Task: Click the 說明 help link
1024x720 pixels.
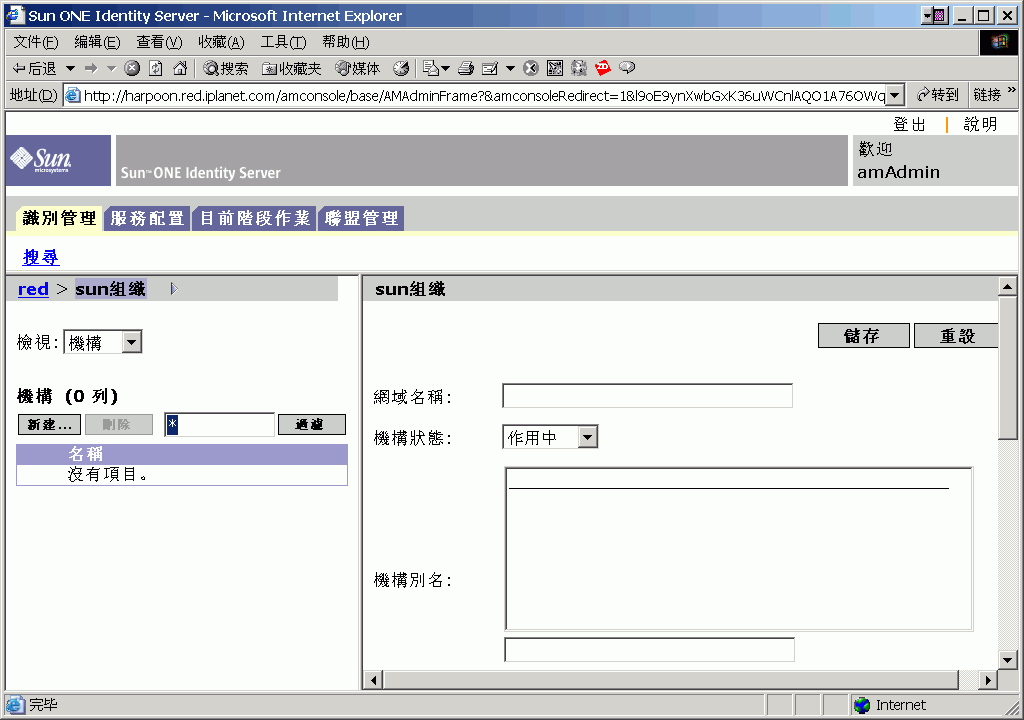Action: 980,124
